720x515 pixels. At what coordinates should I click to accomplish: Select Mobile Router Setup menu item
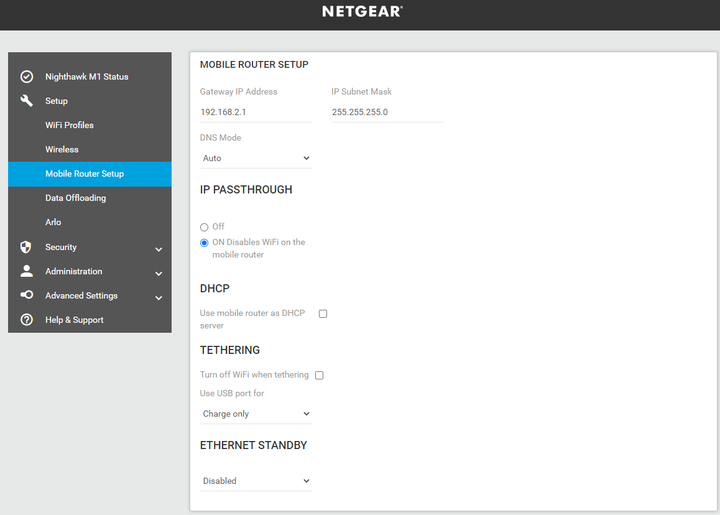[x=90, y=174]
